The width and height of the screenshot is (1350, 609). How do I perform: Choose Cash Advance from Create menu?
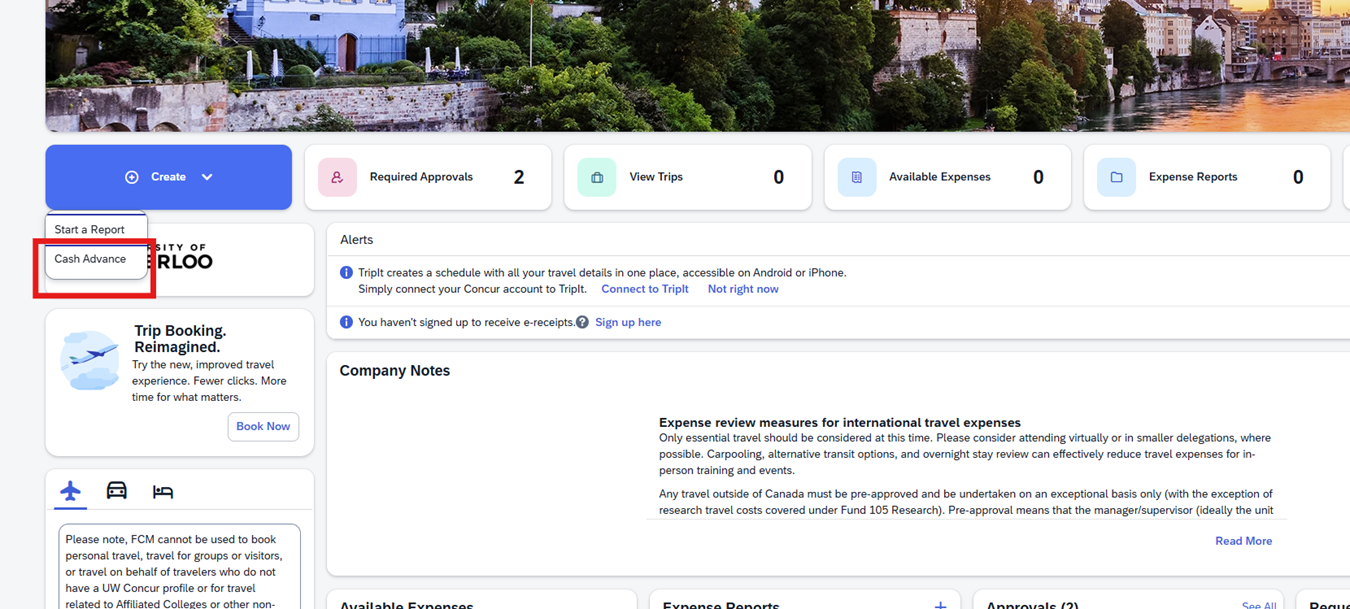coord(90,259)
